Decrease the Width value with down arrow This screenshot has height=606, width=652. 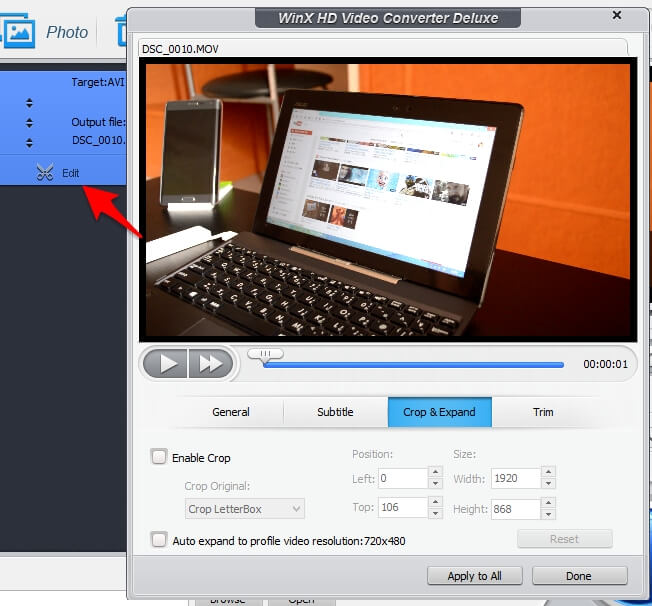click(x=548, y=483)
